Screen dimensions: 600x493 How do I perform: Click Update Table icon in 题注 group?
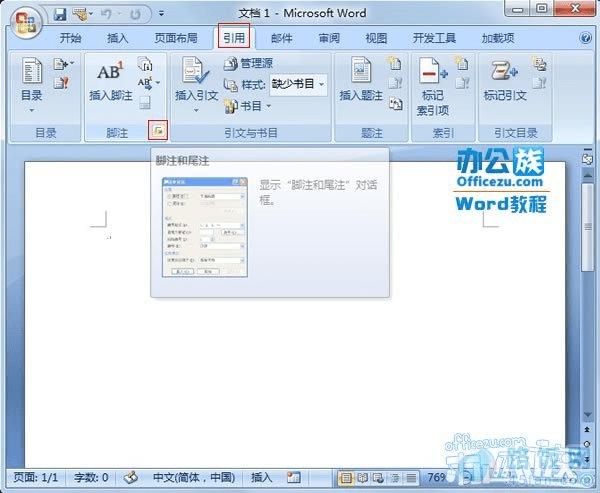(x=395, y=83)
